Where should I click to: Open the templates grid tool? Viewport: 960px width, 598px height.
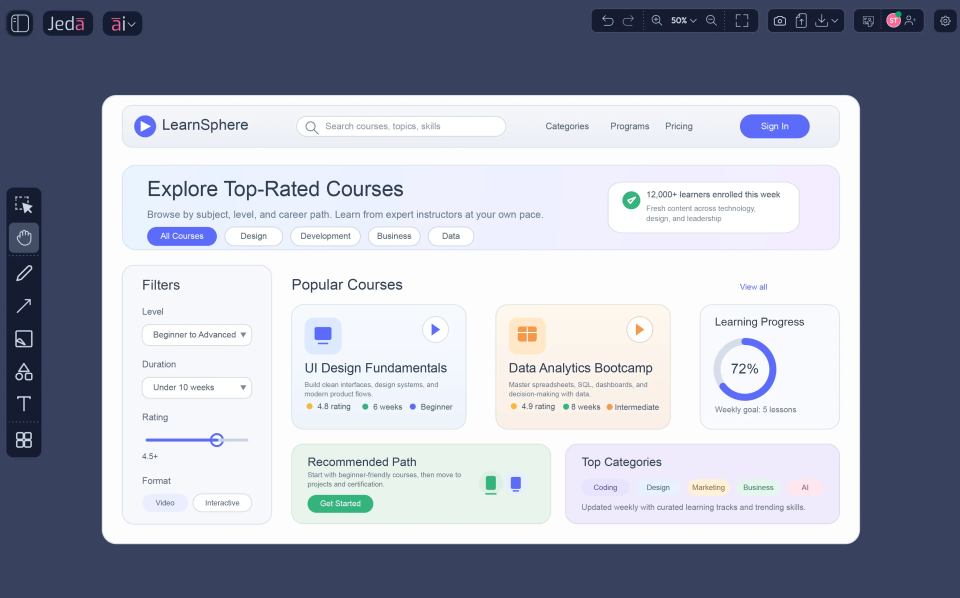tap(24, 438)
